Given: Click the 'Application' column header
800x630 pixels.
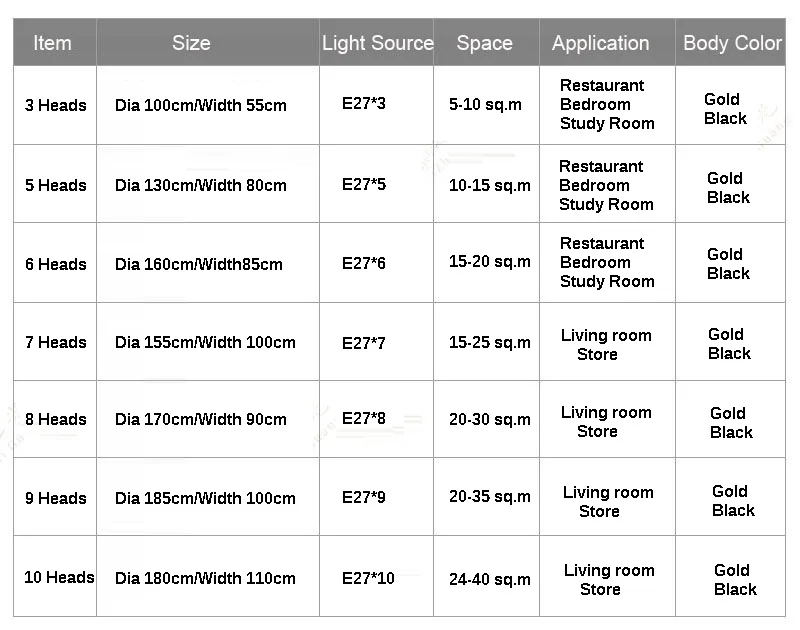Looking at the screenshot, I should pyautogui.click(x=607, y=42).
